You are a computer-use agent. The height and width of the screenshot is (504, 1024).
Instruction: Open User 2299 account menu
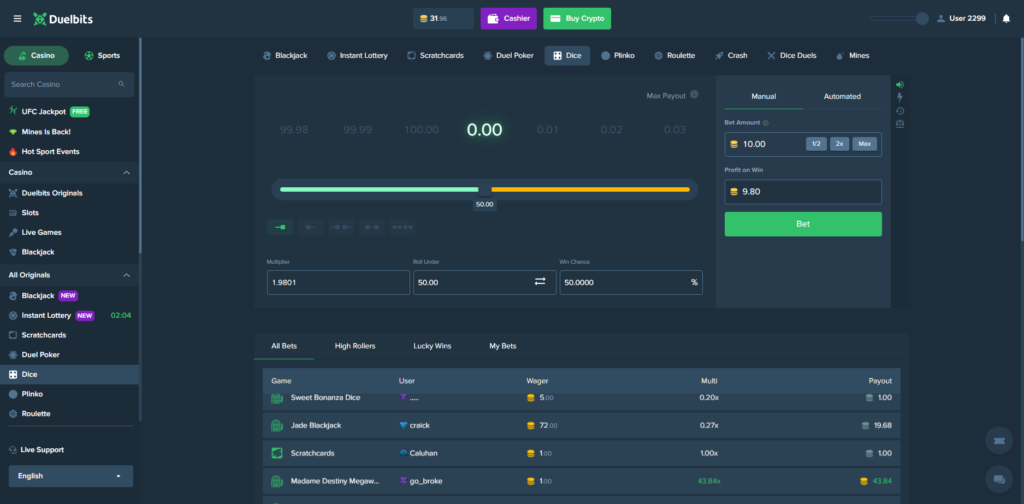pyautogui.click(x=961, y=19)
